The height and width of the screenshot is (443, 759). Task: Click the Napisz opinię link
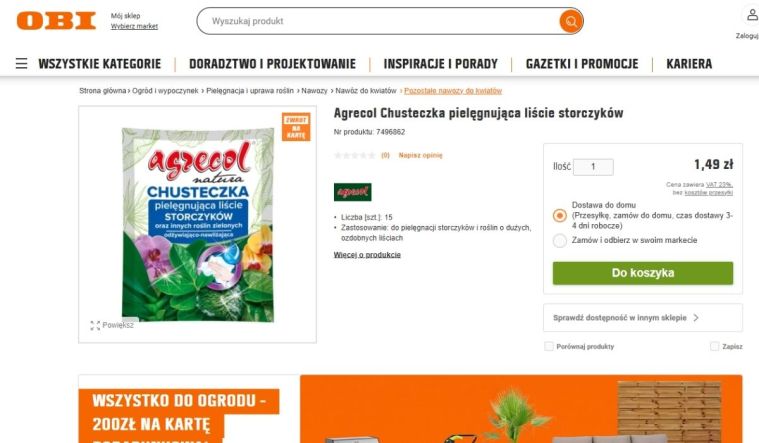click(420, 155)
